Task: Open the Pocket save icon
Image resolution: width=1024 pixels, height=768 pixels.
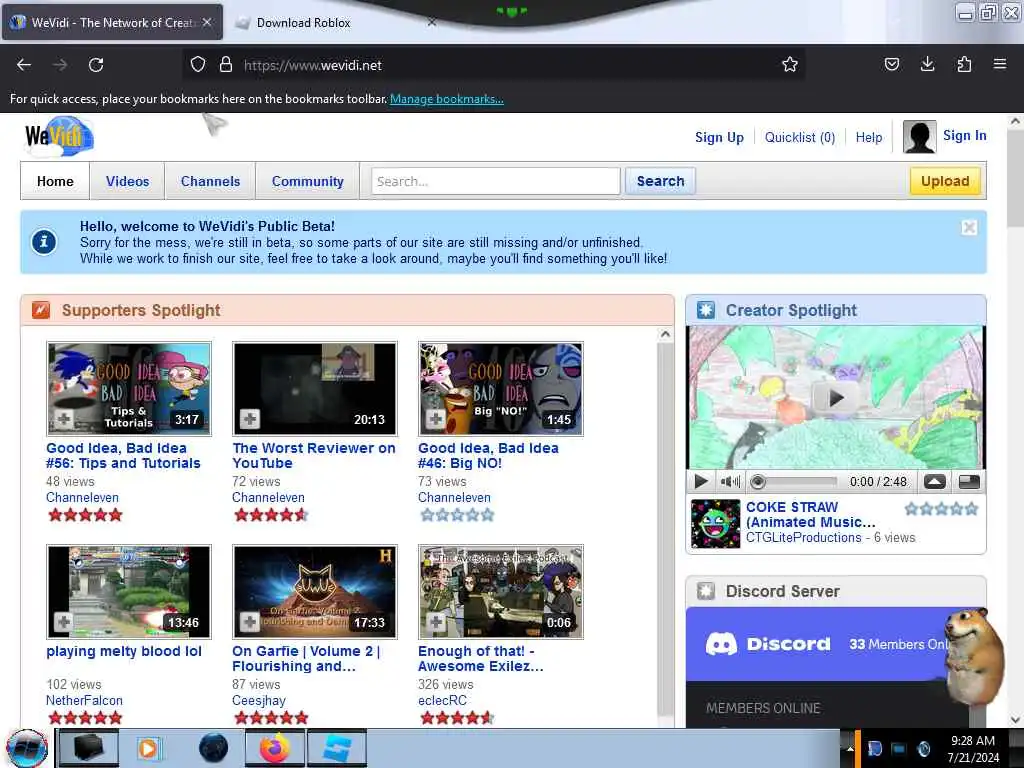Action: [891, 64]
